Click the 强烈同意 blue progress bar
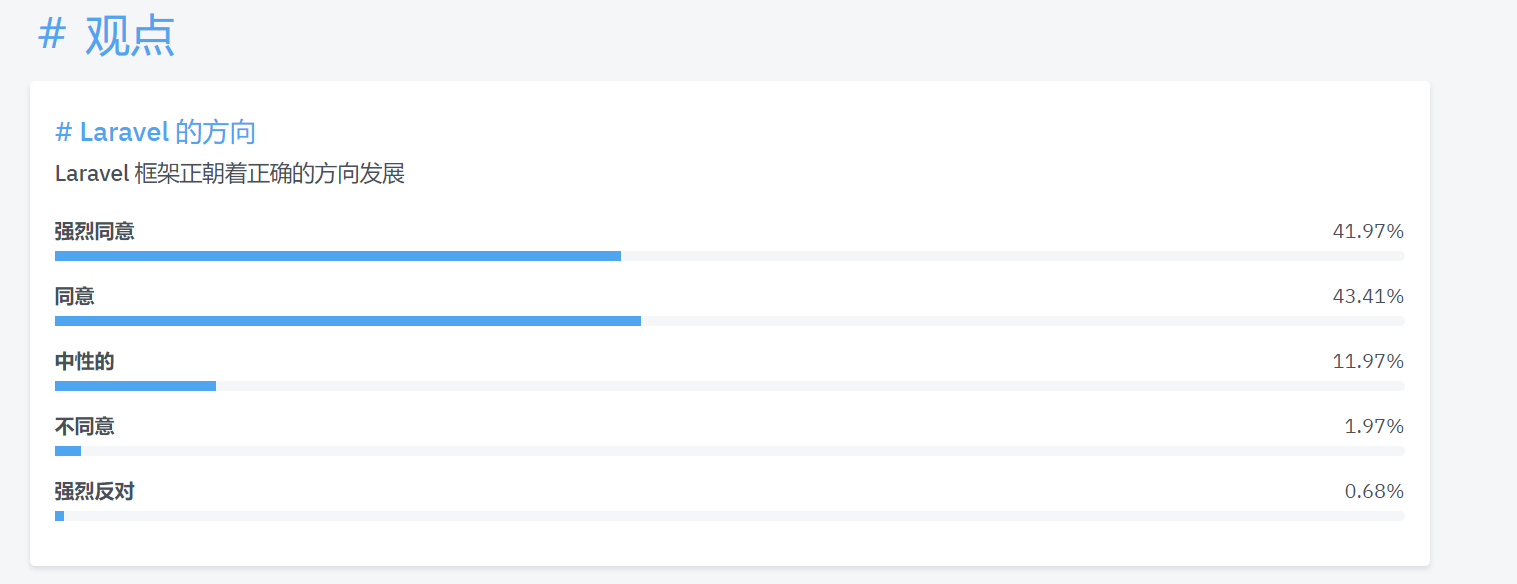 pos(338,256)
